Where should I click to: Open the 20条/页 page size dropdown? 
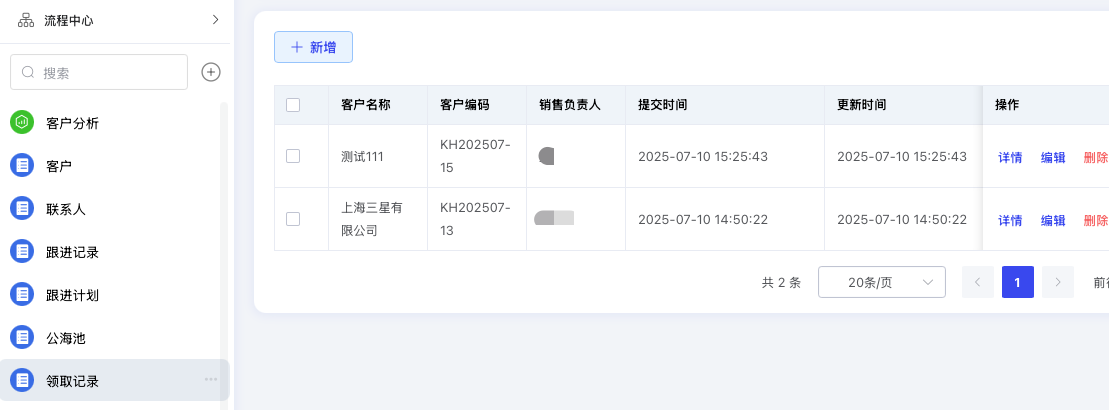coord(882,282)
